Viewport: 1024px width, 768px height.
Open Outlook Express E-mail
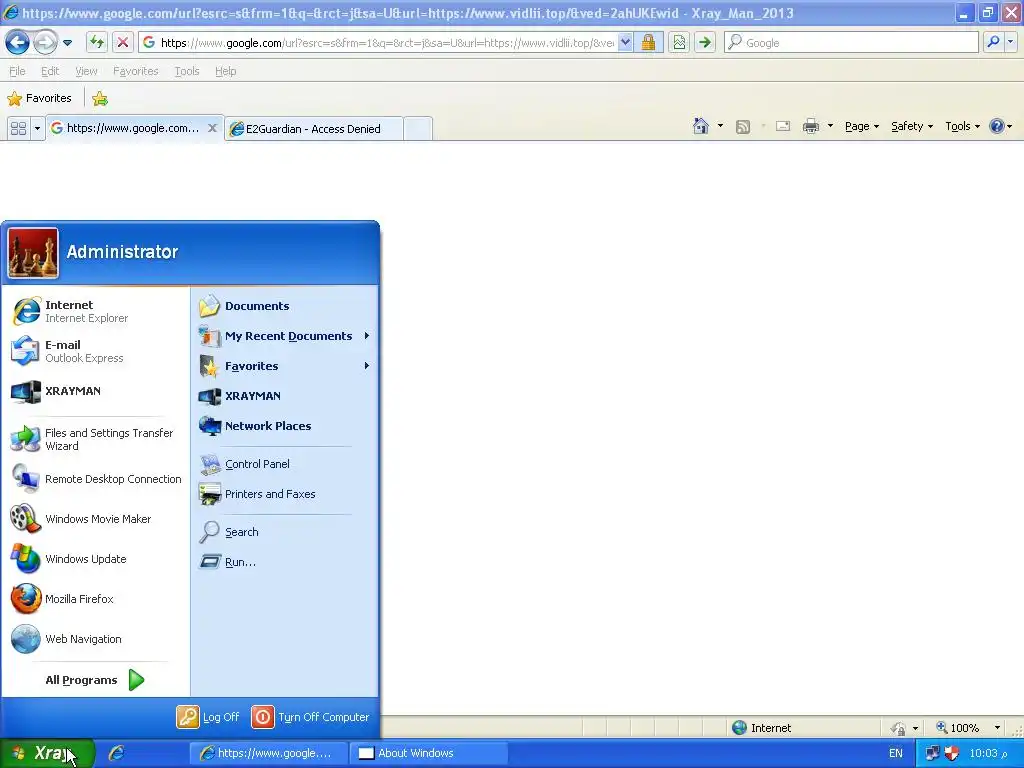pyautogui.click(x=95, y=351)
